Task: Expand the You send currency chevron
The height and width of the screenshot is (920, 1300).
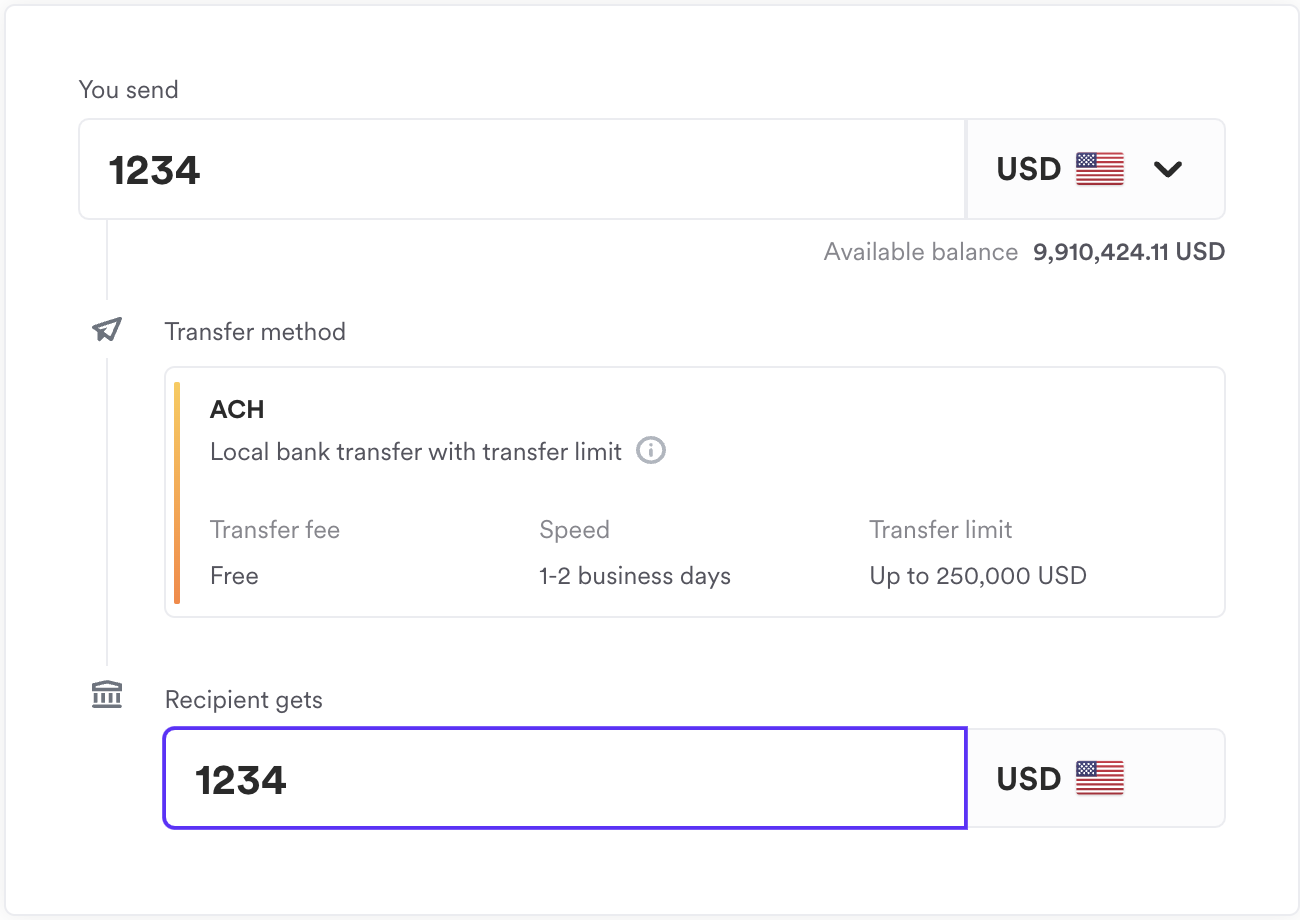Action: point(1167,169)
